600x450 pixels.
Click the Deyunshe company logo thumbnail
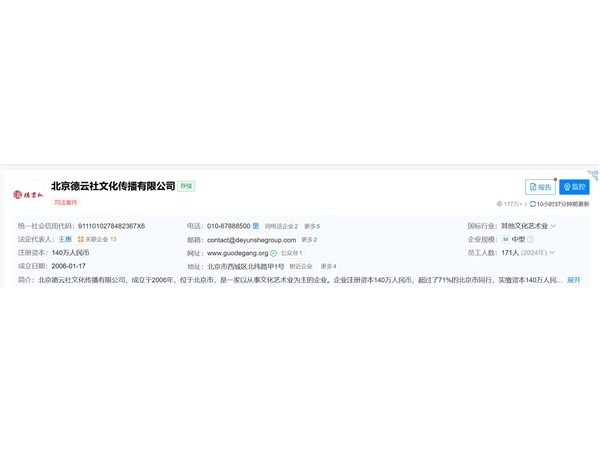[x=28, y=195]
